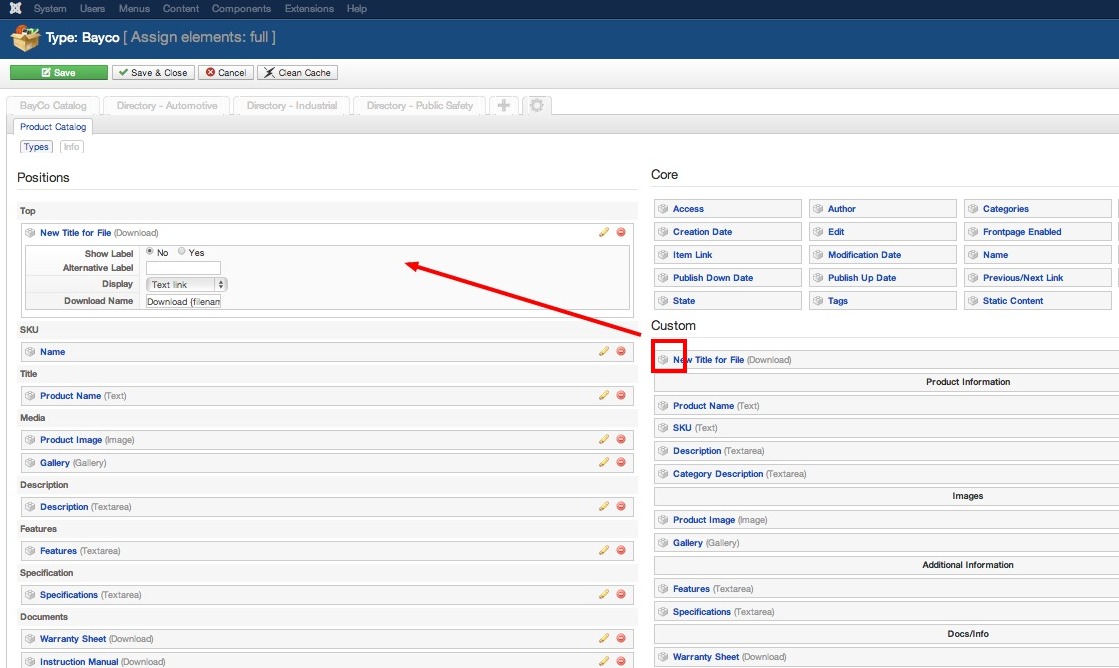Edit the Features position element

[604, 550]
